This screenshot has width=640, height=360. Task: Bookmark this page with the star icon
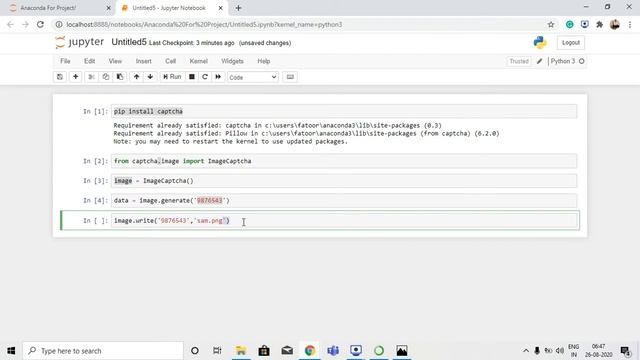tap(551, 24)
